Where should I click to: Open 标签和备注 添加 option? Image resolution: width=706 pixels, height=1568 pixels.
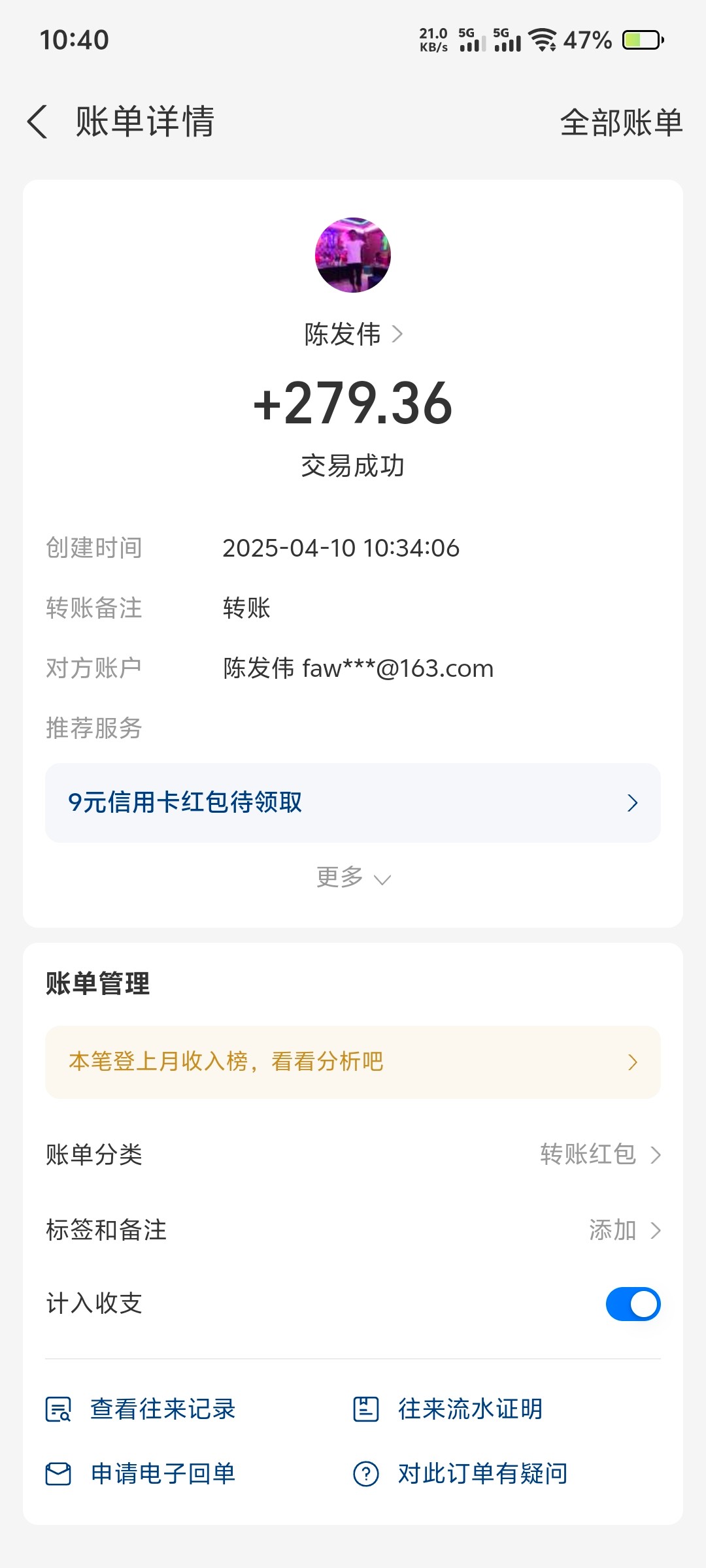pyautogui.click(x=624, y=1230)
